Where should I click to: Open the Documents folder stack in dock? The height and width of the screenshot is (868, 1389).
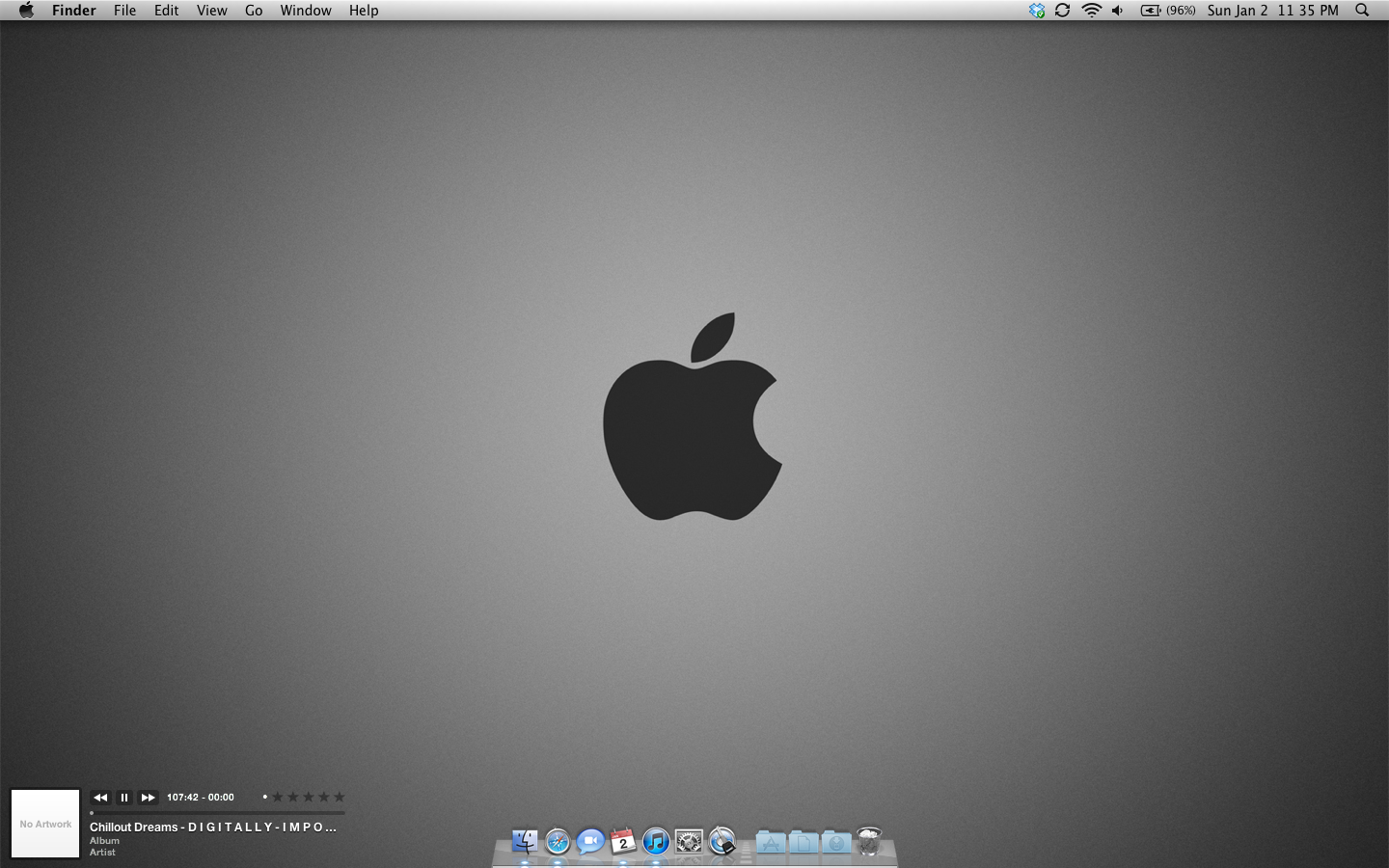(803, 843)
